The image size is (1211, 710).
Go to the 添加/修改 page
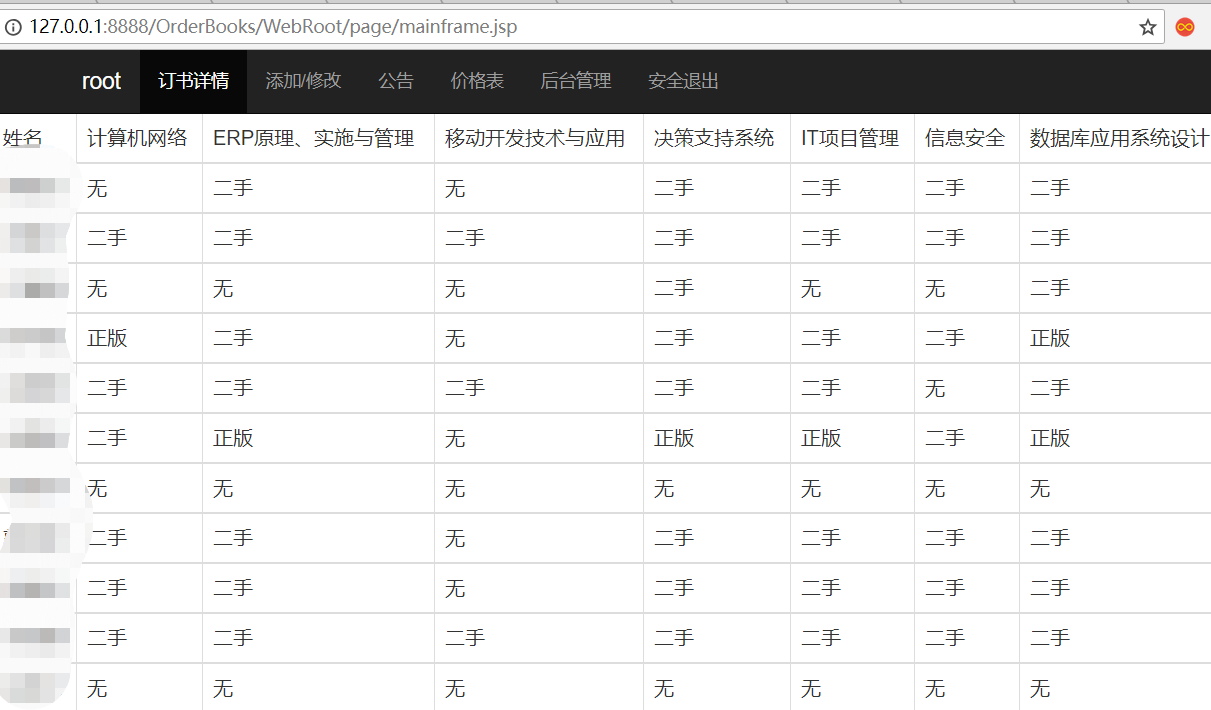click(303, 82)
